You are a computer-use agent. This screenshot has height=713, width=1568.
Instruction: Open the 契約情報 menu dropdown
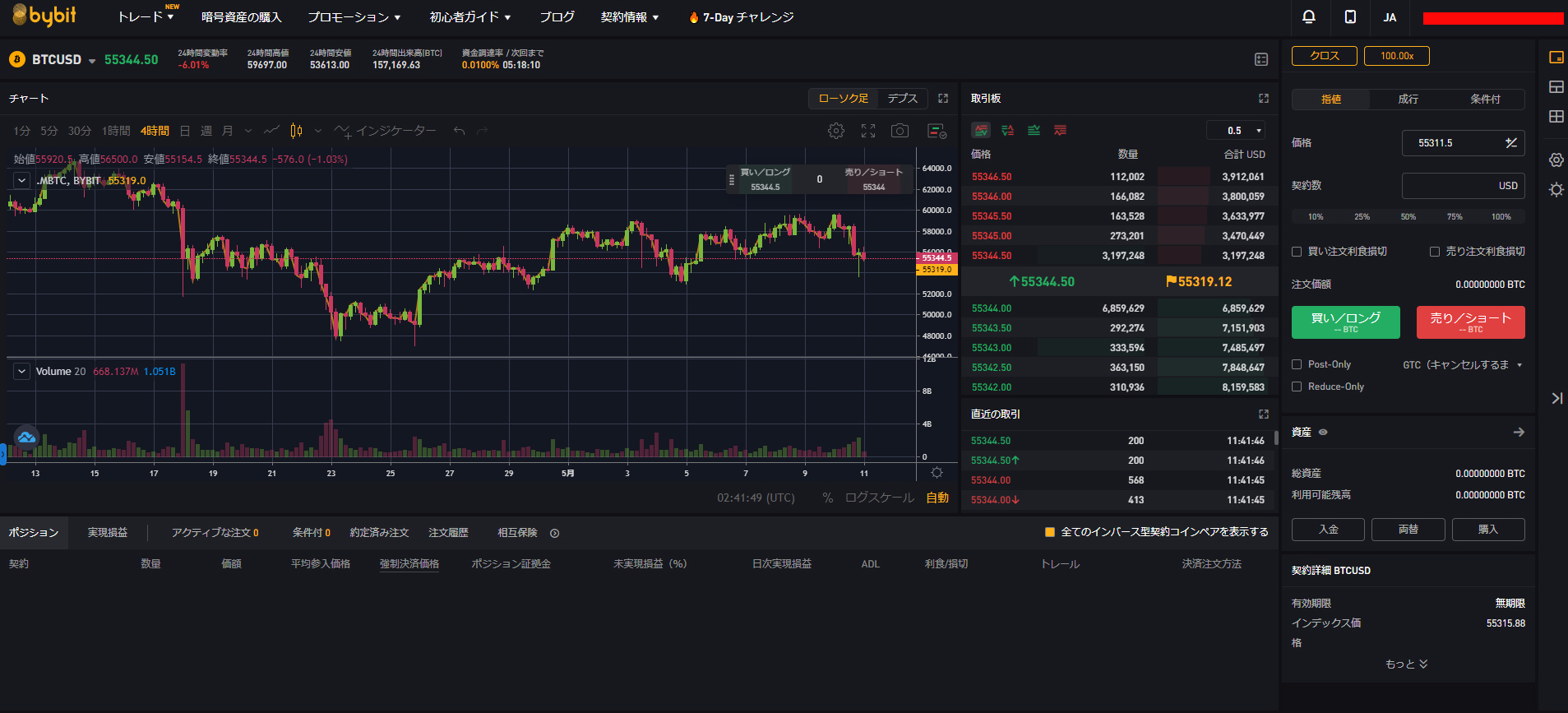630,16
